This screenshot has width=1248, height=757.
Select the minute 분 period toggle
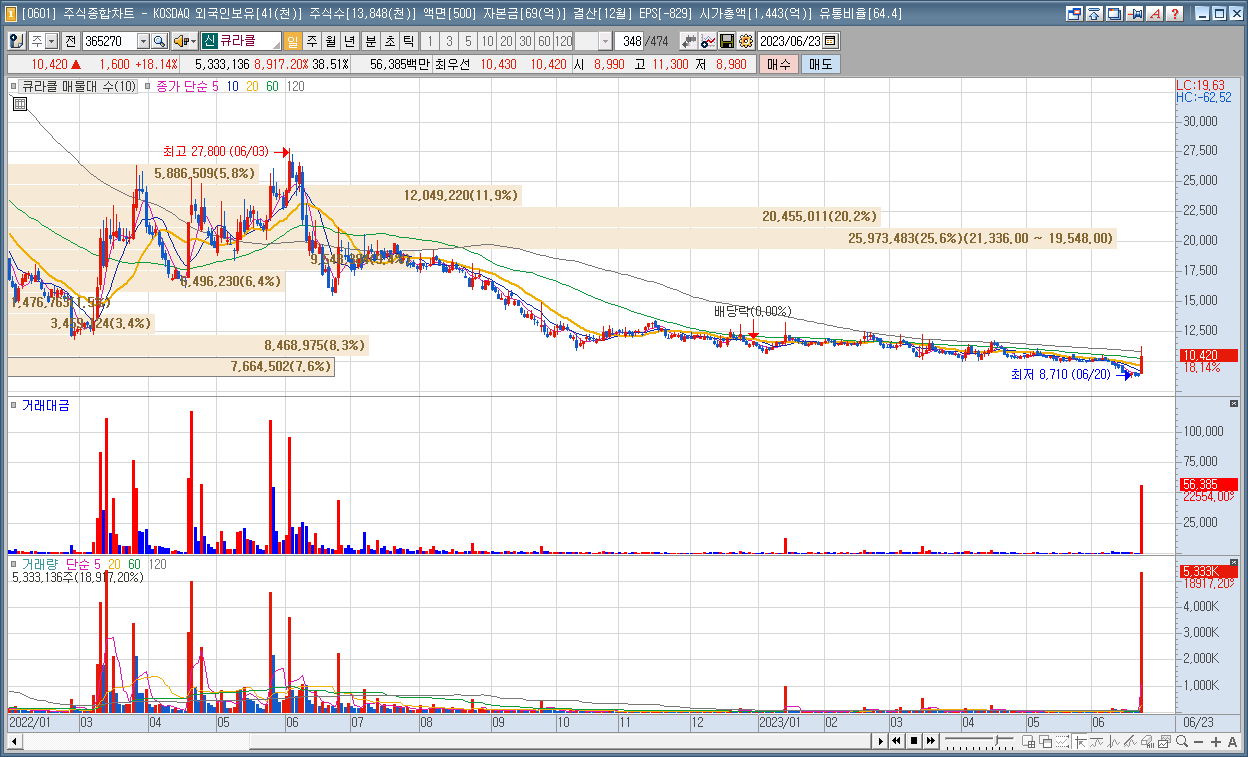coord(371,41)
